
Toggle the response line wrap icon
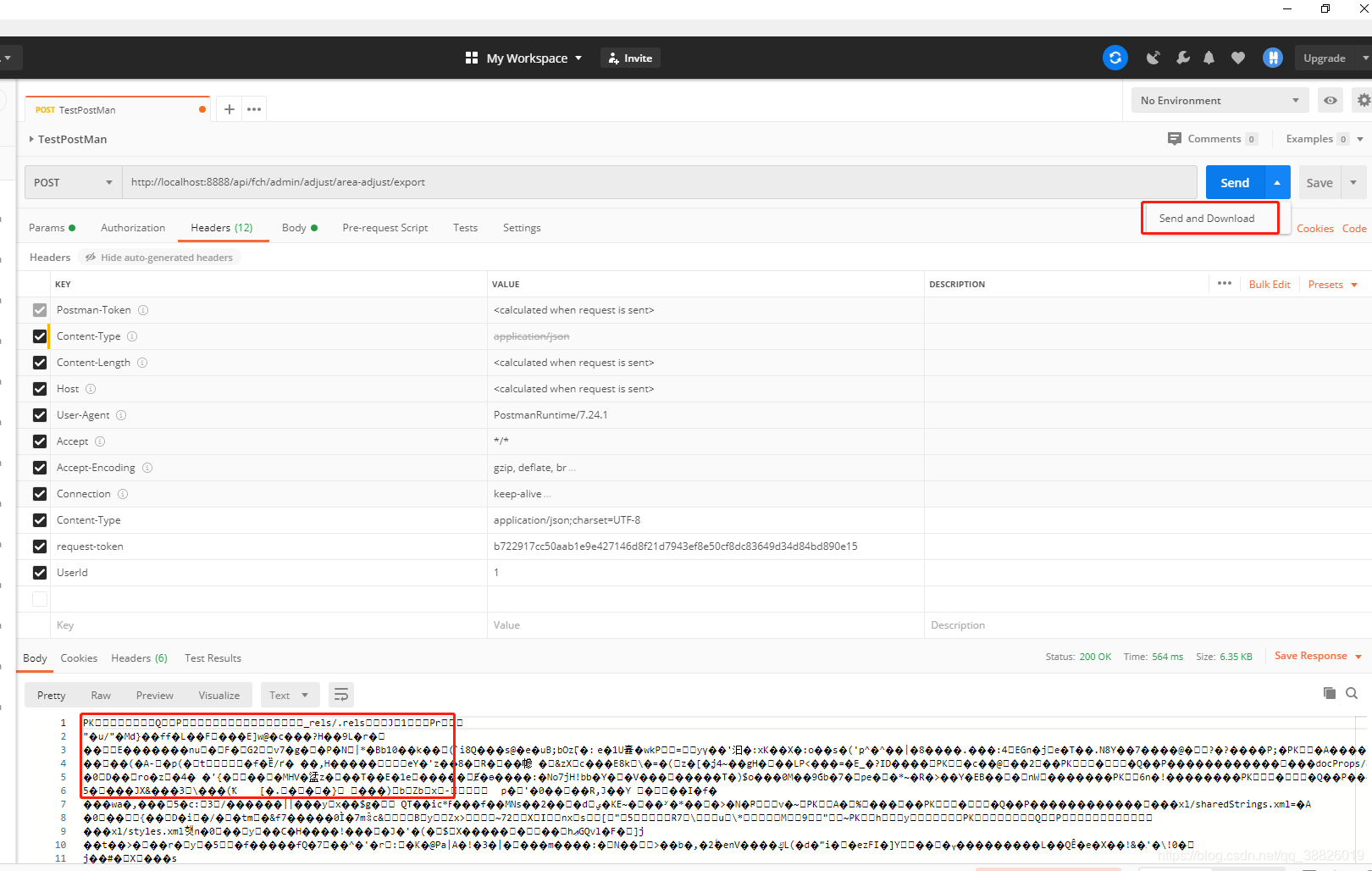click(x=341, y=695)
